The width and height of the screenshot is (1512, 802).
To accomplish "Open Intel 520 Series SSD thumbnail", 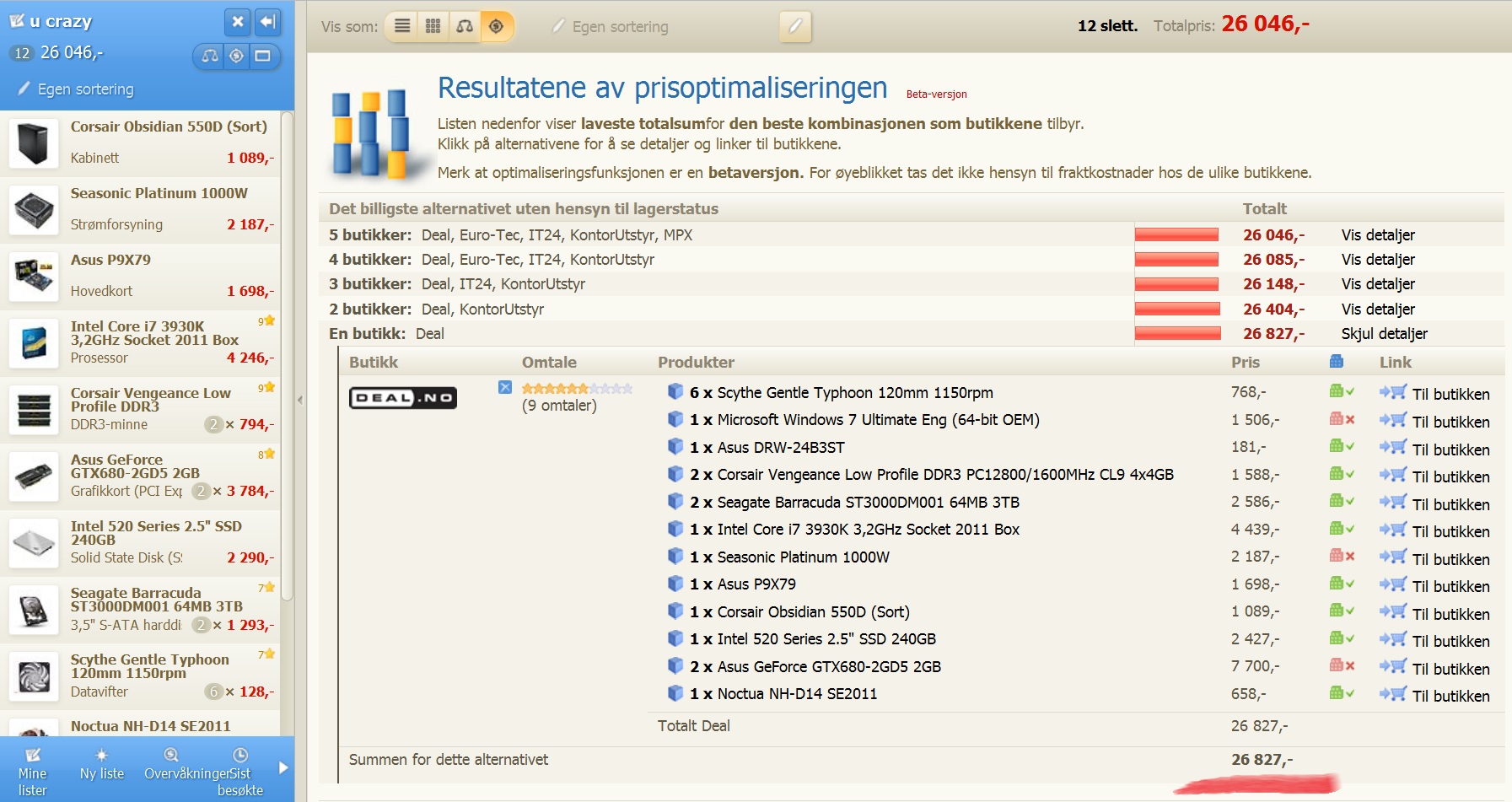I will [34, 542].
